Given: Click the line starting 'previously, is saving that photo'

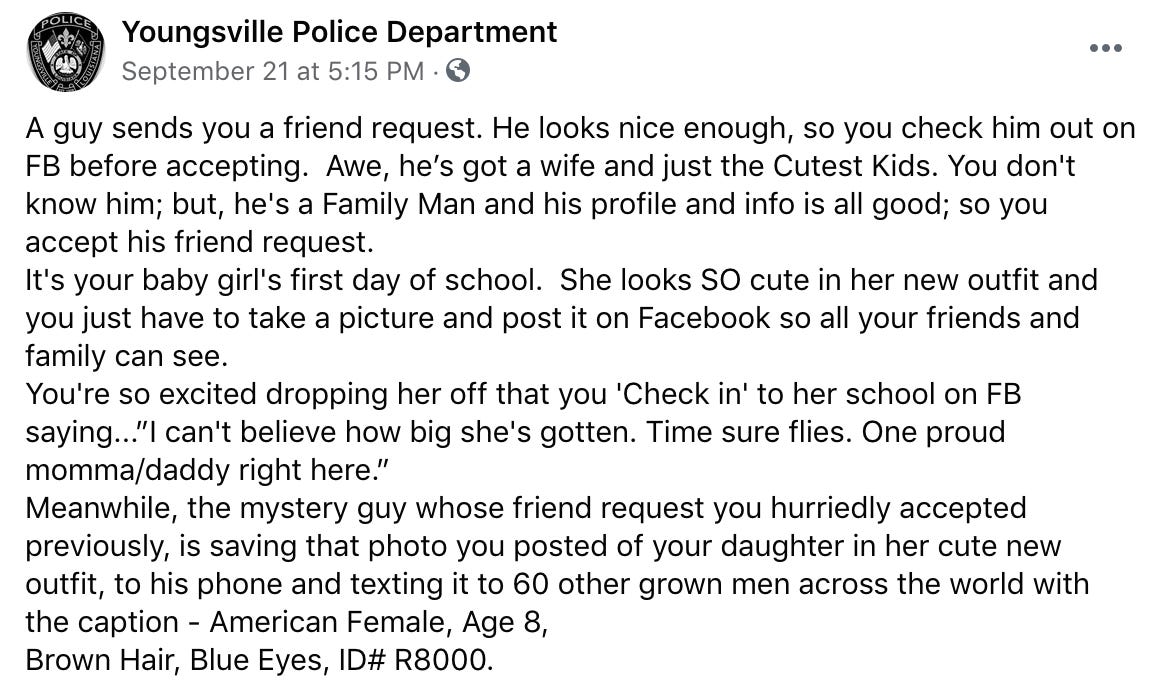Looking at the screenshot, I should point(543,546).
